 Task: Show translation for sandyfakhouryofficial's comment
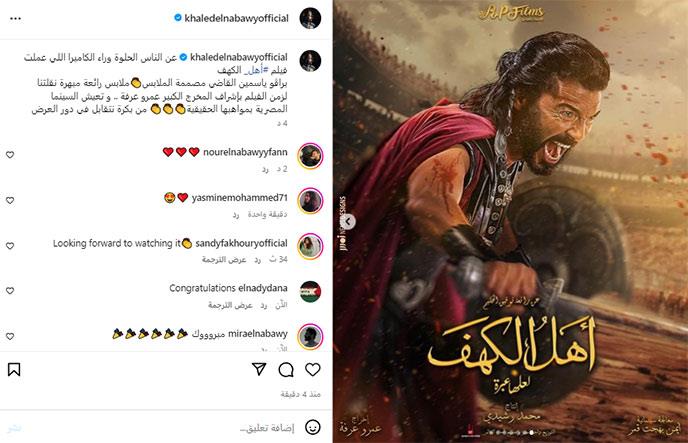[x=224, y=260]
